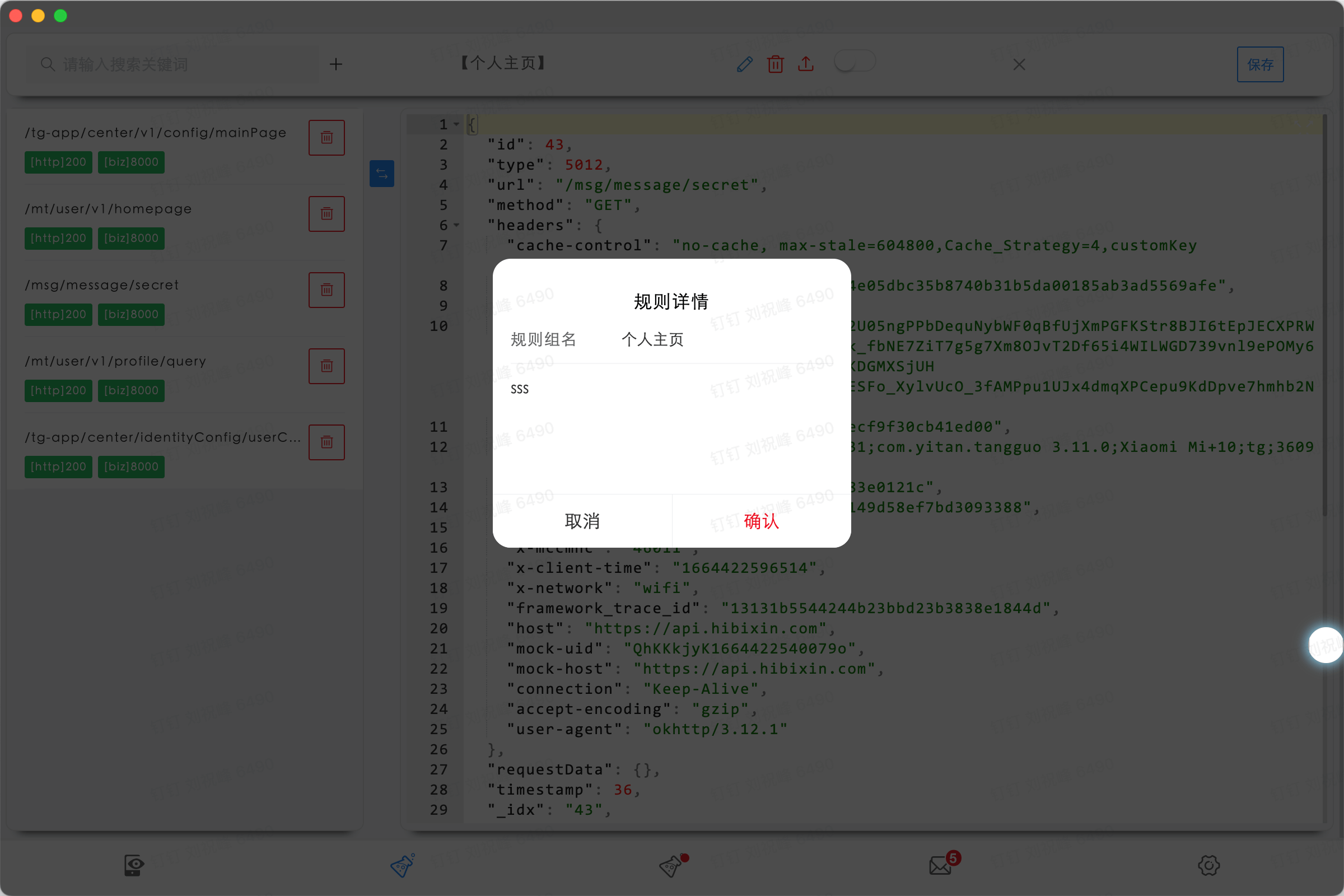The image size is (1344, 896).
Task: Click the "timestamp": 36 line in editor
Action: 563,790
